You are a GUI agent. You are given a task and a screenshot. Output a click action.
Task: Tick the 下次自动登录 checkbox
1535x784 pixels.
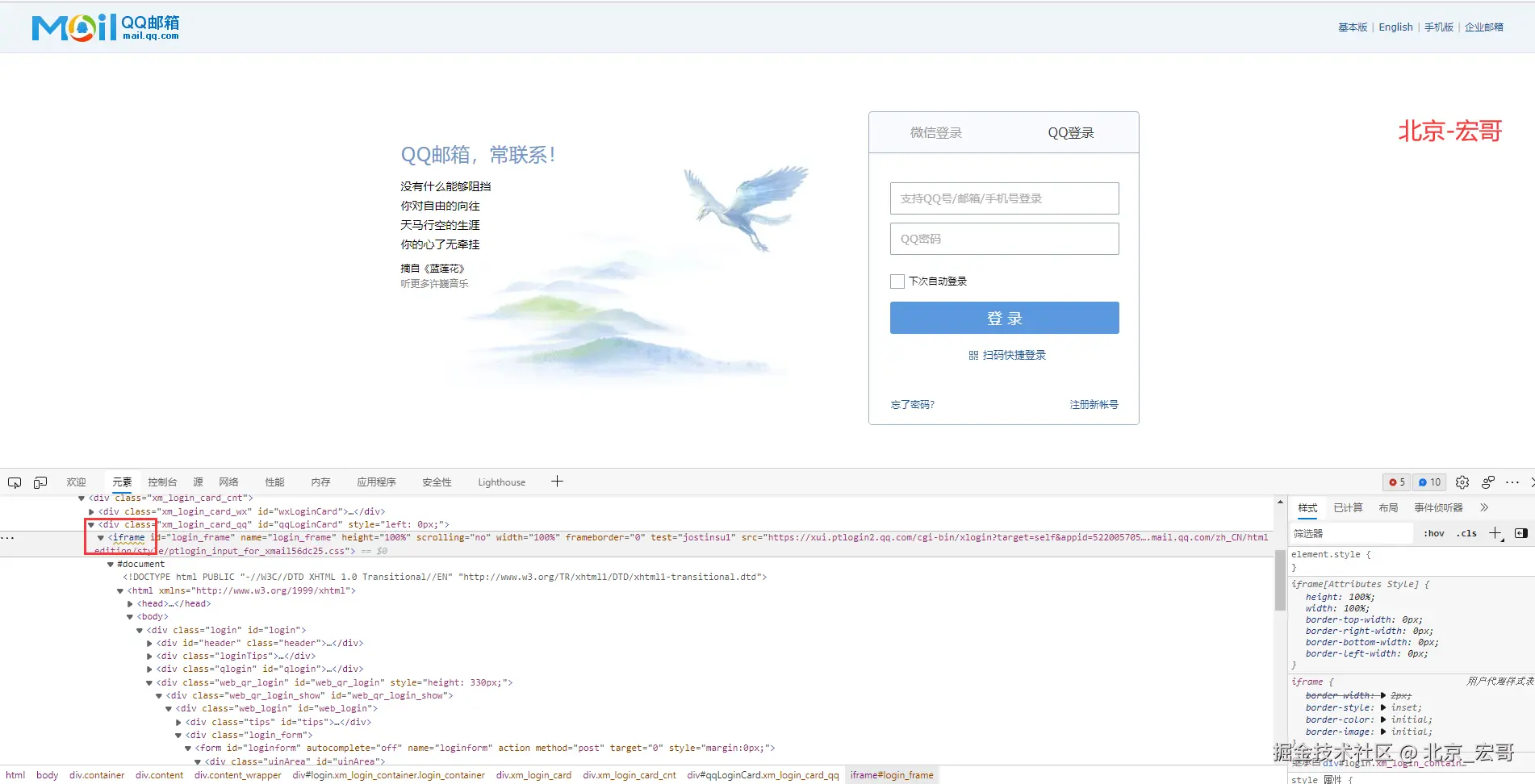pos(897,281)
